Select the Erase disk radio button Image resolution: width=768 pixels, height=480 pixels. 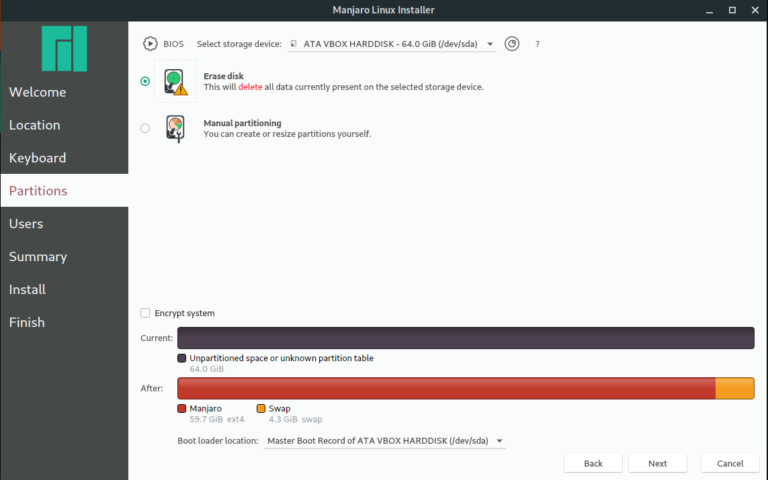145,81
